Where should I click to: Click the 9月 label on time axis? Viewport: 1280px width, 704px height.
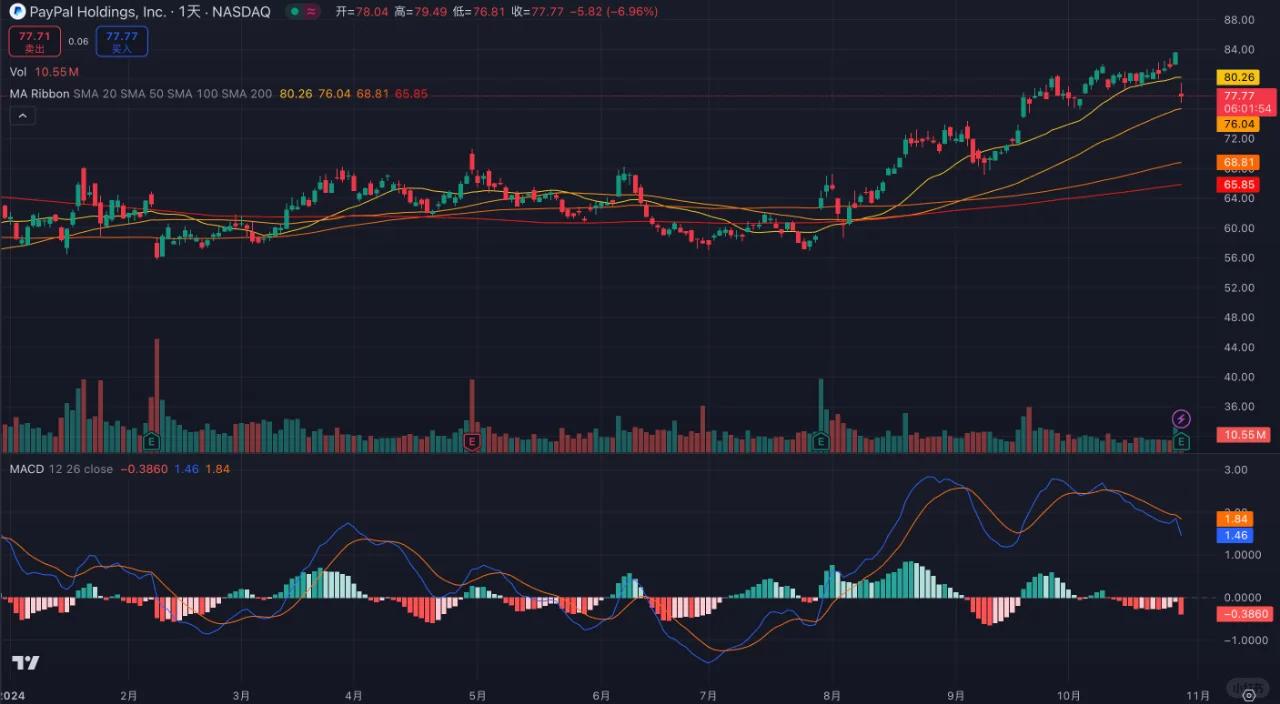point(956,694)
